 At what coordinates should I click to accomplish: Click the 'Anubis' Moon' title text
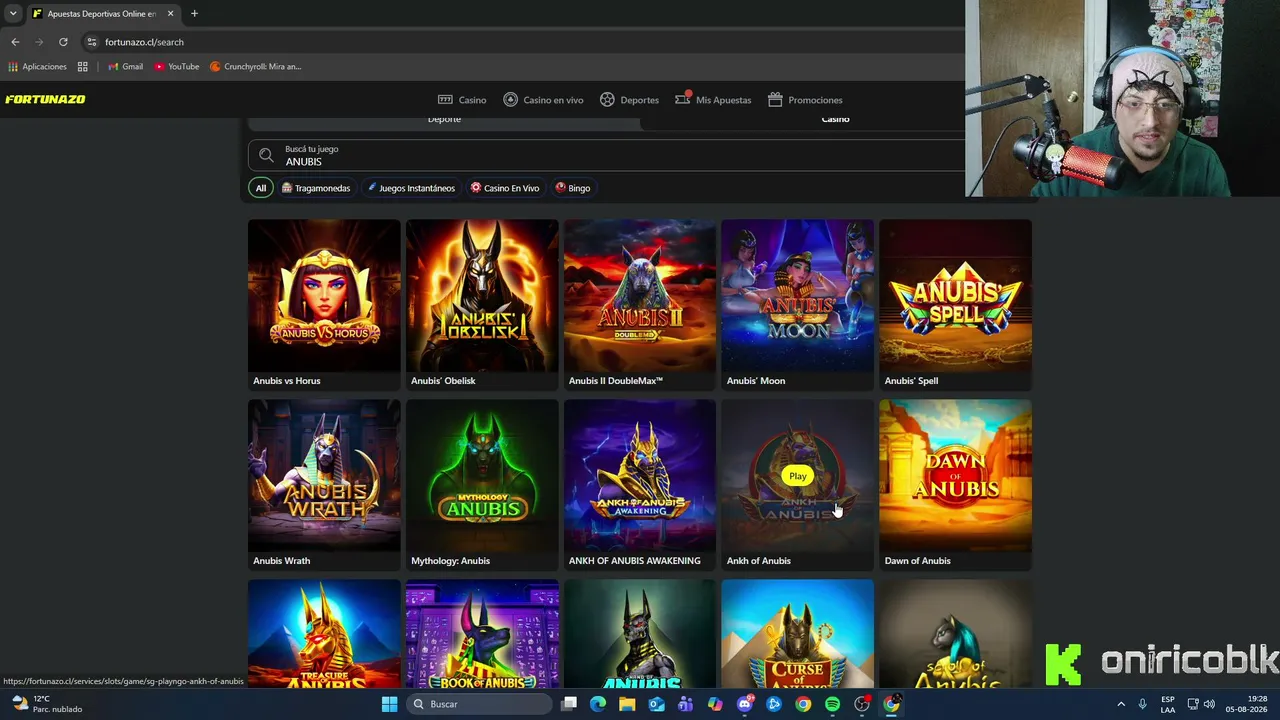[x=756, y=381]
